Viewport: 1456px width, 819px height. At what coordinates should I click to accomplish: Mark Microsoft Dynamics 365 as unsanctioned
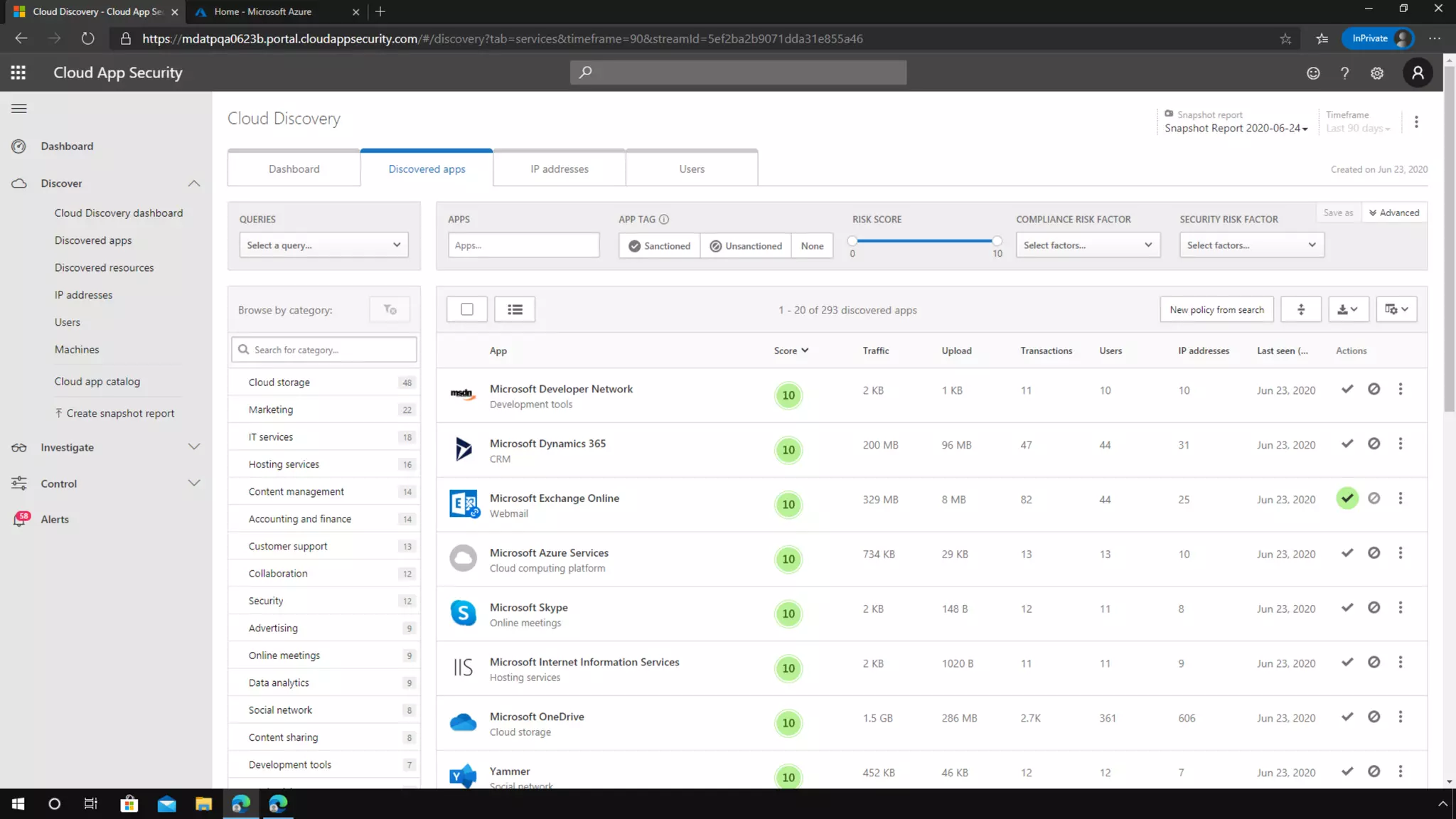[x=1374, y=444]
